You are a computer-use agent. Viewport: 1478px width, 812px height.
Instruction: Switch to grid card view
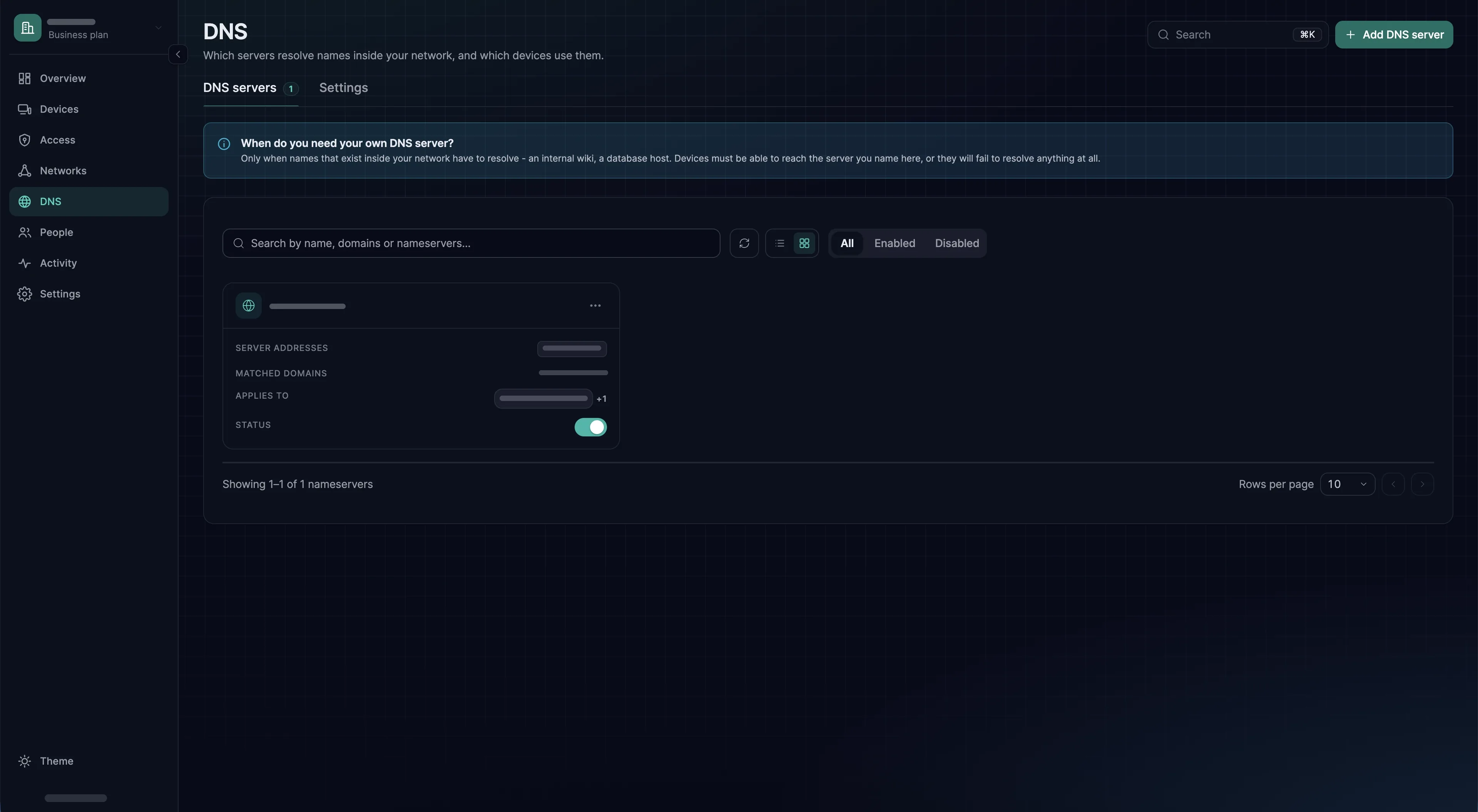click(804, 243)
